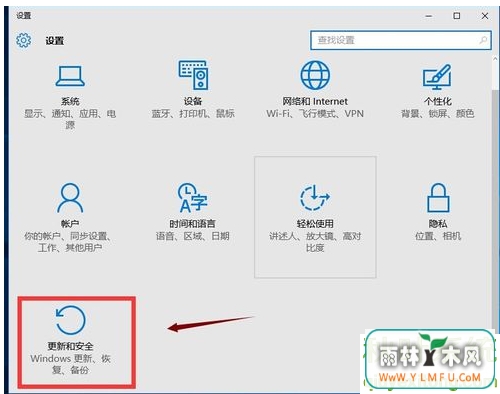Open the 隐私 (Privacy) padlock icon
Viewport: 500px width, 394px height.
click(438, 198)
